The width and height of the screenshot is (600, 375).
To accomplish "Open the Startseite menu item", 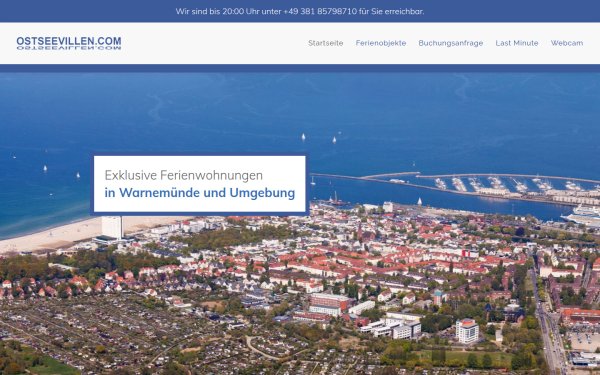I will coord(326,43).
